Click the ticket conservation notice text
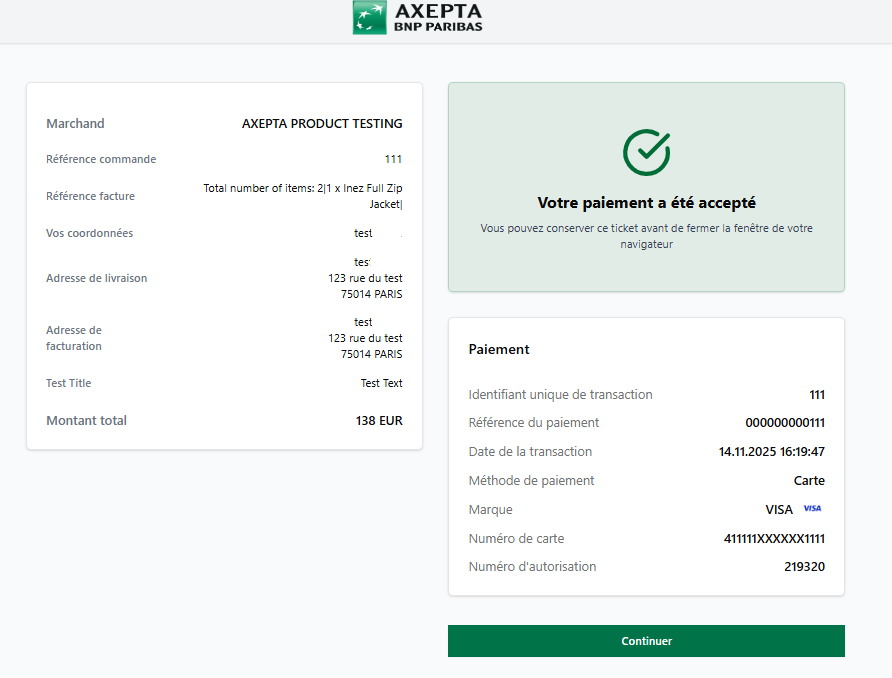The image size is (892, 678). (x=646, y=236)
